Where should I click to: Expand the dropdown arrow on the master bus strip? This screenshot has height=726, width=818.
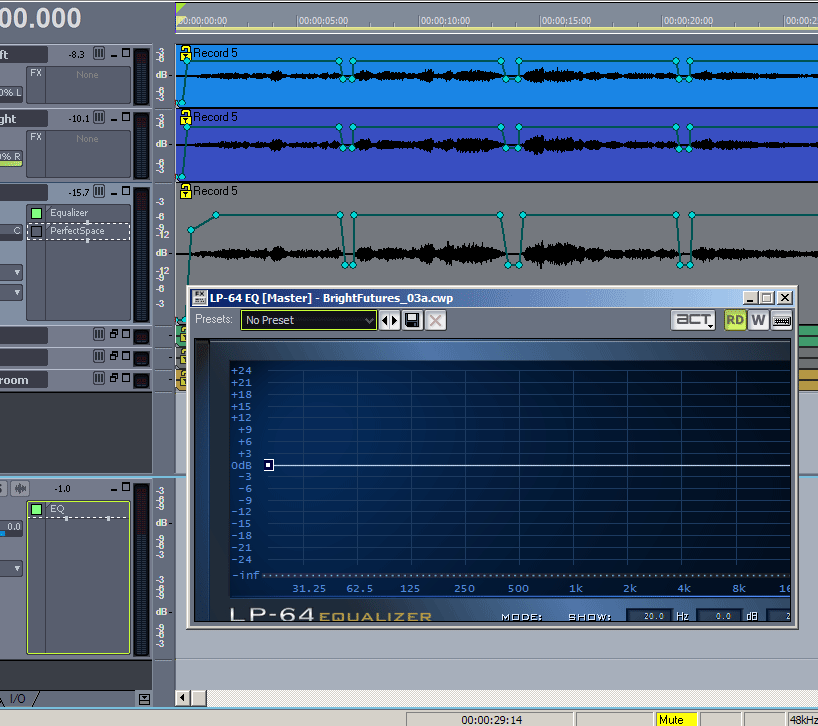pyautogui.click(x=18, y=568)
